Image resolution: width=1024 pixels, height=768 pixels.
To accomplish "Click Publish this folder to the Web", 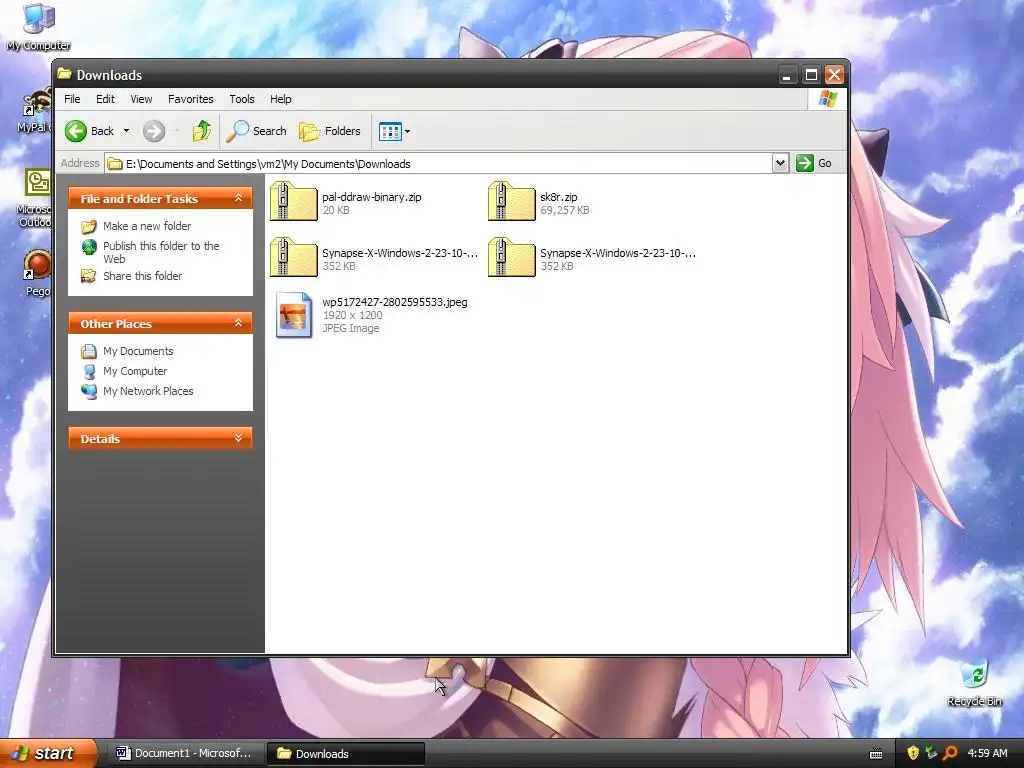I will click(x=161, y=252).
